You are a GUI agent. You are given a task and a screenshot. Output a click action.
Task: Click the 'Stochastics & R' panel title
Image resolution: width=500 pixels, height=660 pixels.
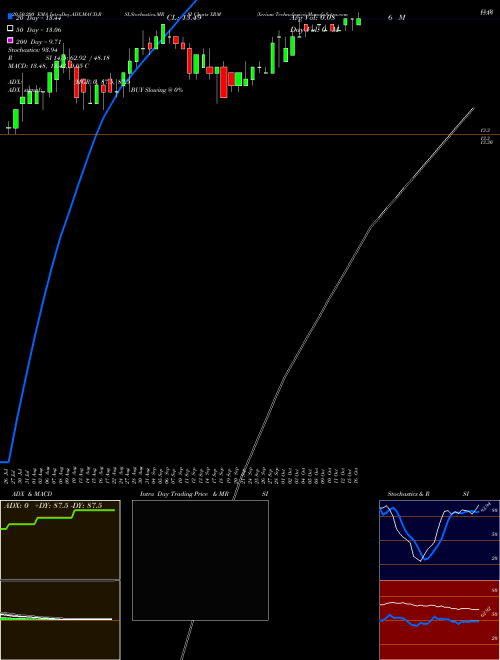click(409, 494)
